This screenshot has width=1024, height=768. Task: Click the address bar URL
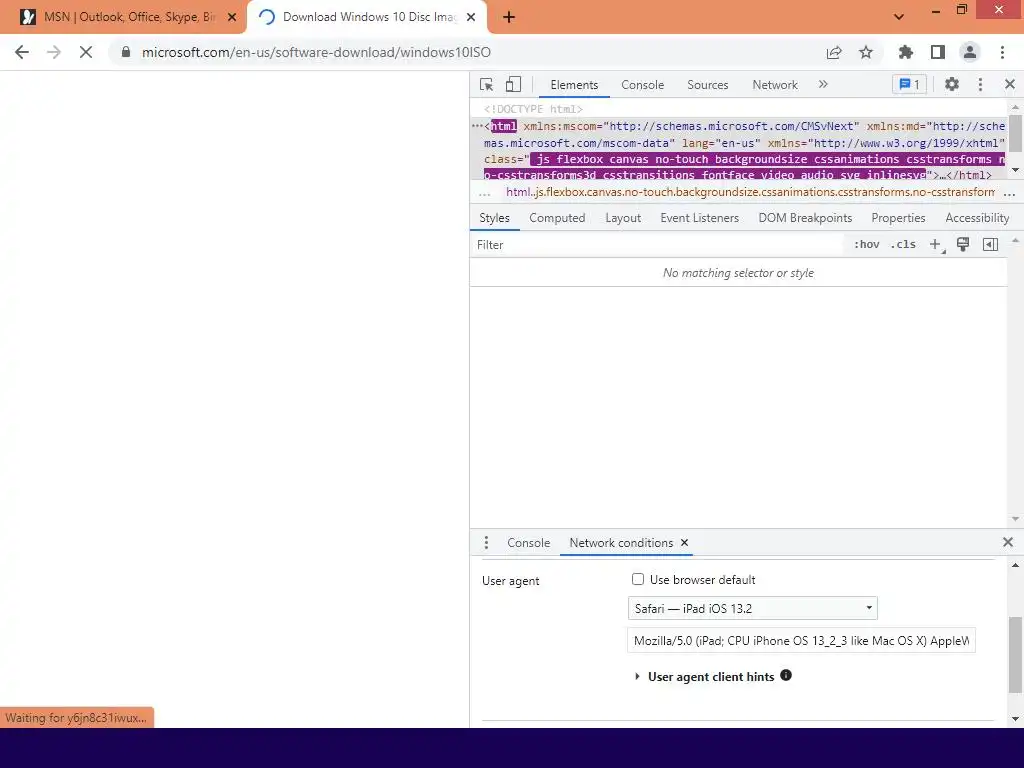(316, 52)
